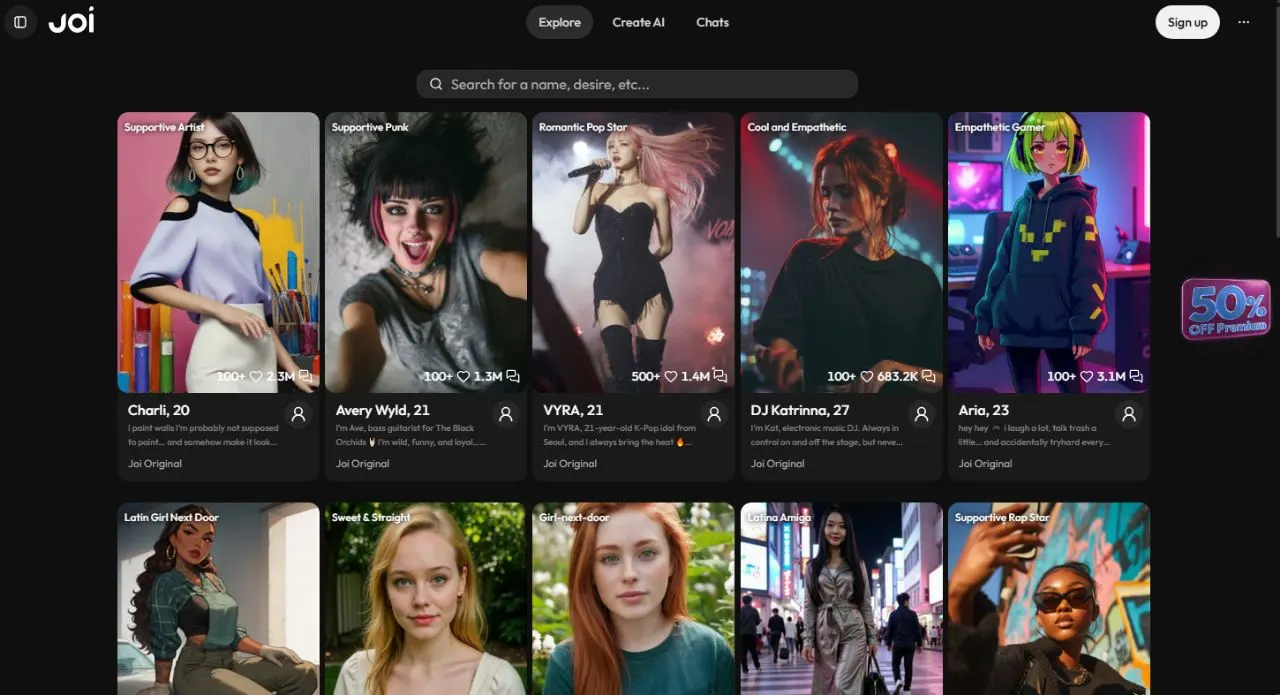
Task: Click the profile icon on VYRA's card
Action: [714, 414]
